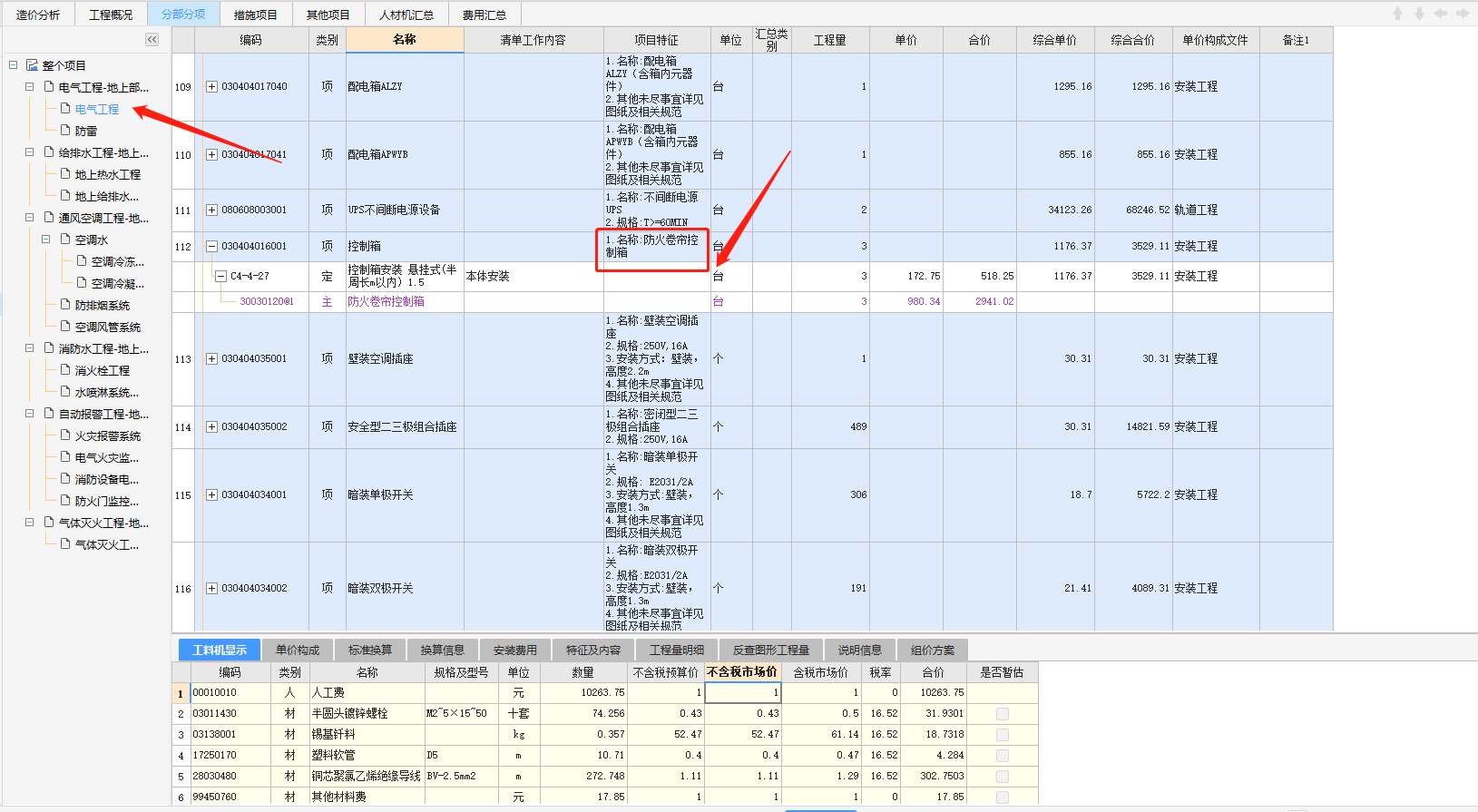The image size is (1478, 812).
Task: Click the move-down arrow icon at top right
Action: coord(1419,14)
